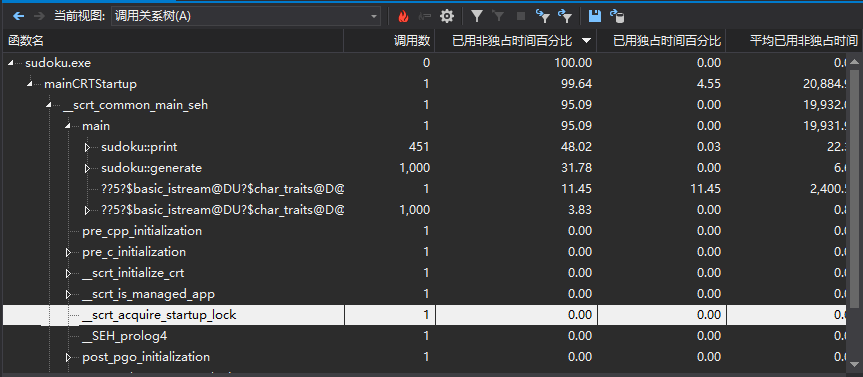Click the navigate back arrow
This screenshot has height=377, width=863.
(19, 16)
